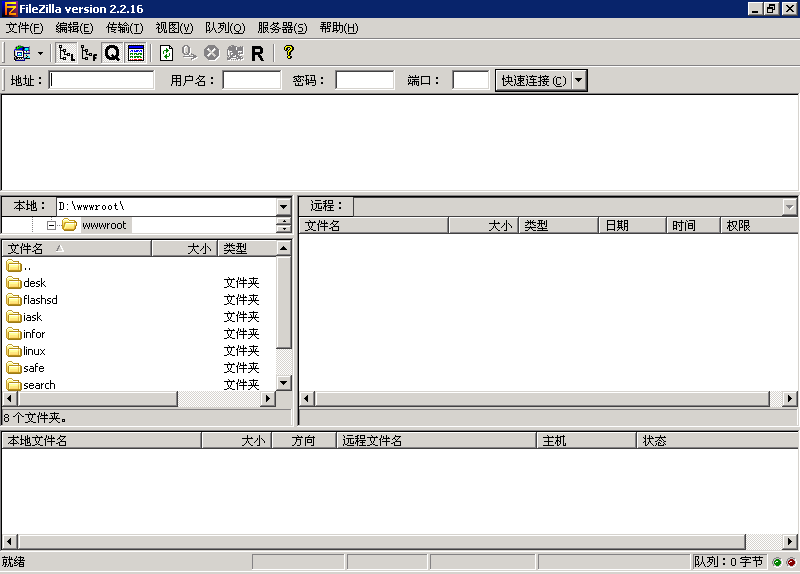Focus the 密码 password input field

pos(365,81)
